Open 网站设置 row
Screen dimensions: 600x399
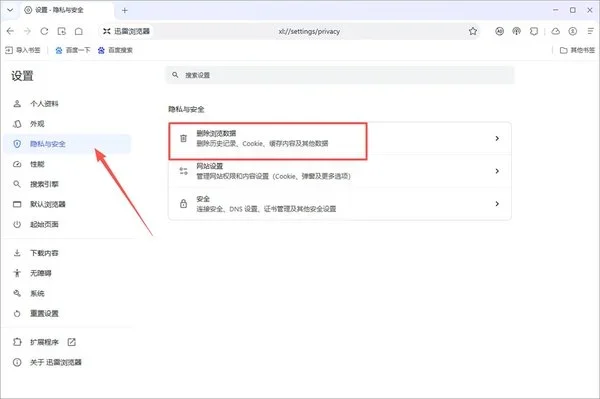340,171
